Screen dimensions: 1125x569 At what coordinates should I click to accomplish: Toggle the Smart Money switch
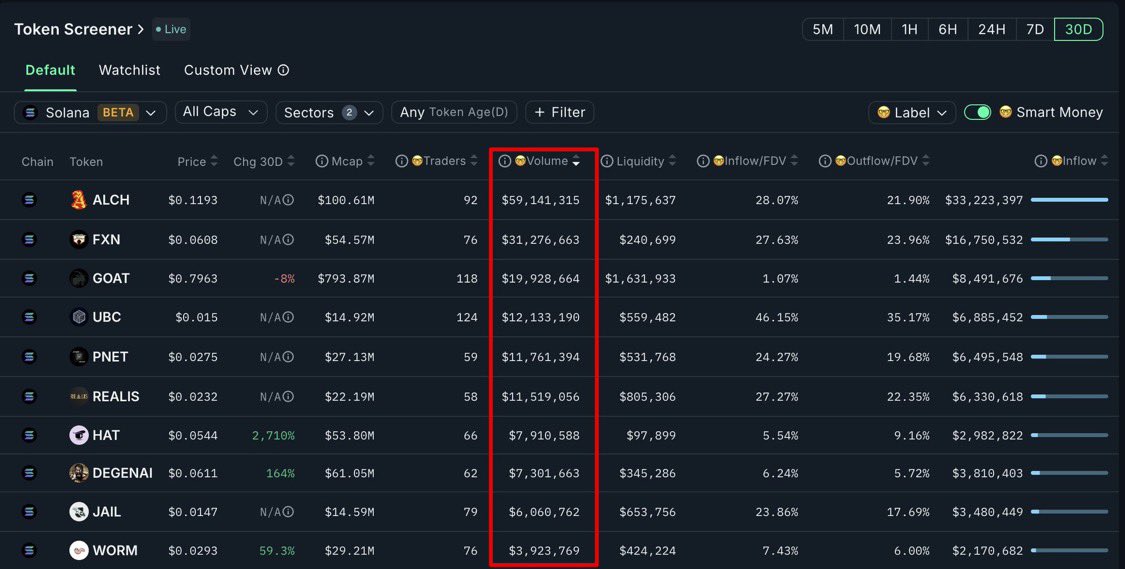(x=977, y=113)
